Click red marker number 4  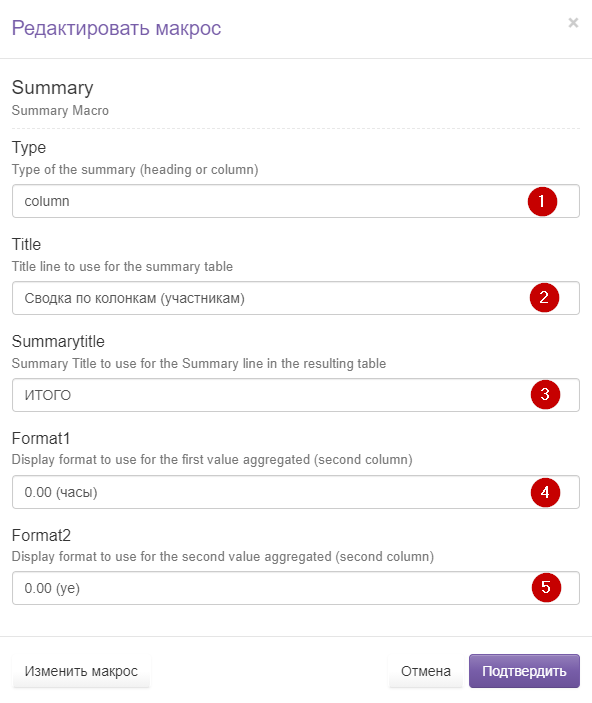click(x=545, y=492)
